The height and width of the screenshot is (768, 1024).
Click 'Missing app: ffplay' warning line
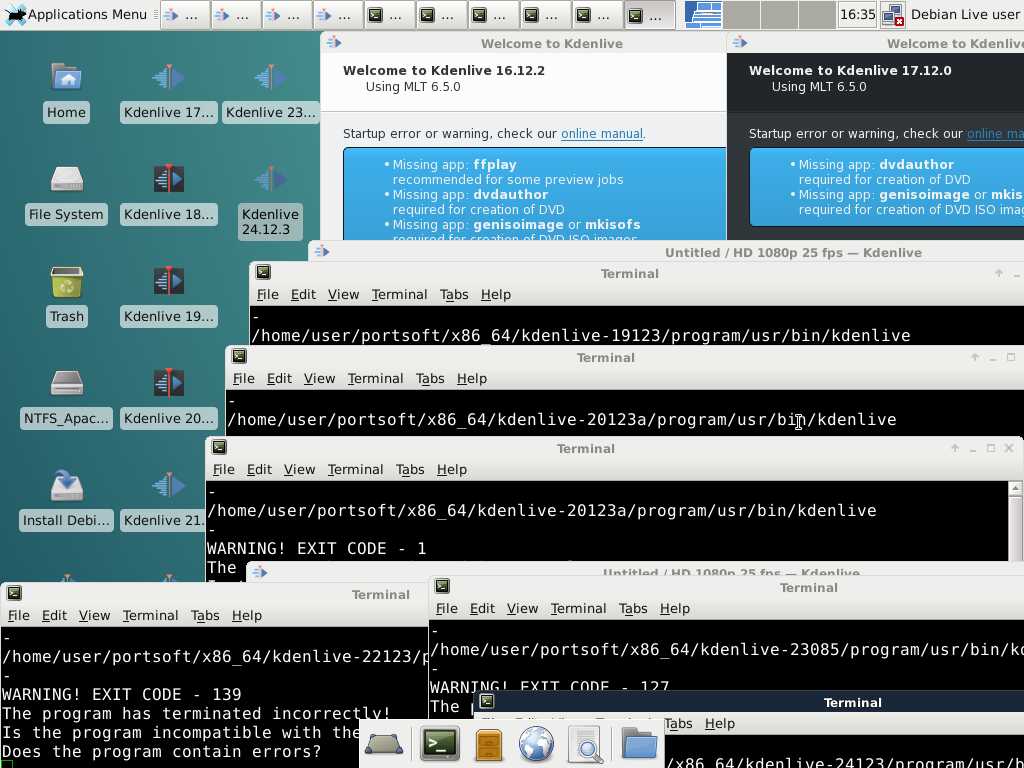coord(454,165)
